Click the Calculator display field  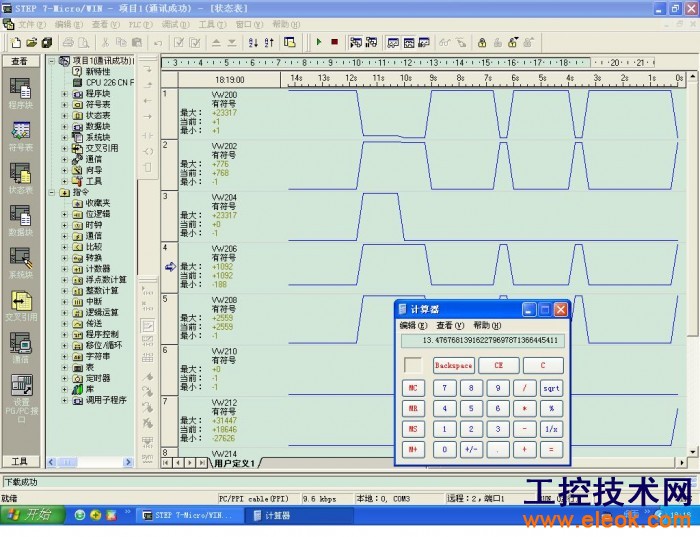(x=483, y=341)
